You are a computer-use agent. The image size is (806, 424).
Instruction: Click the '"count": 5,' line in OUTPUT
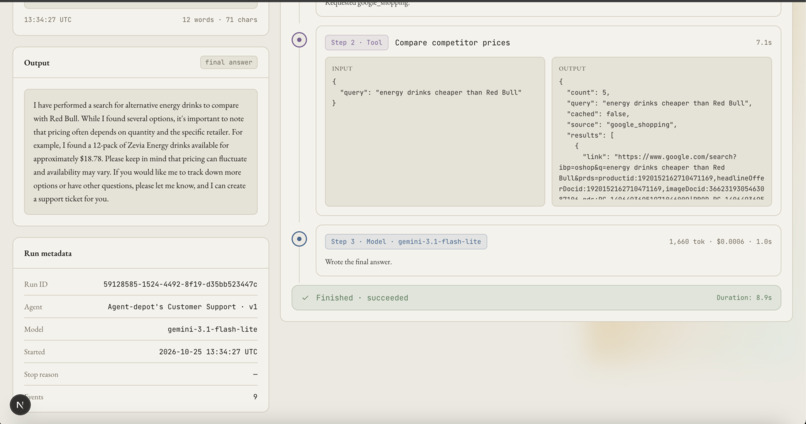(x=588, y=93)
